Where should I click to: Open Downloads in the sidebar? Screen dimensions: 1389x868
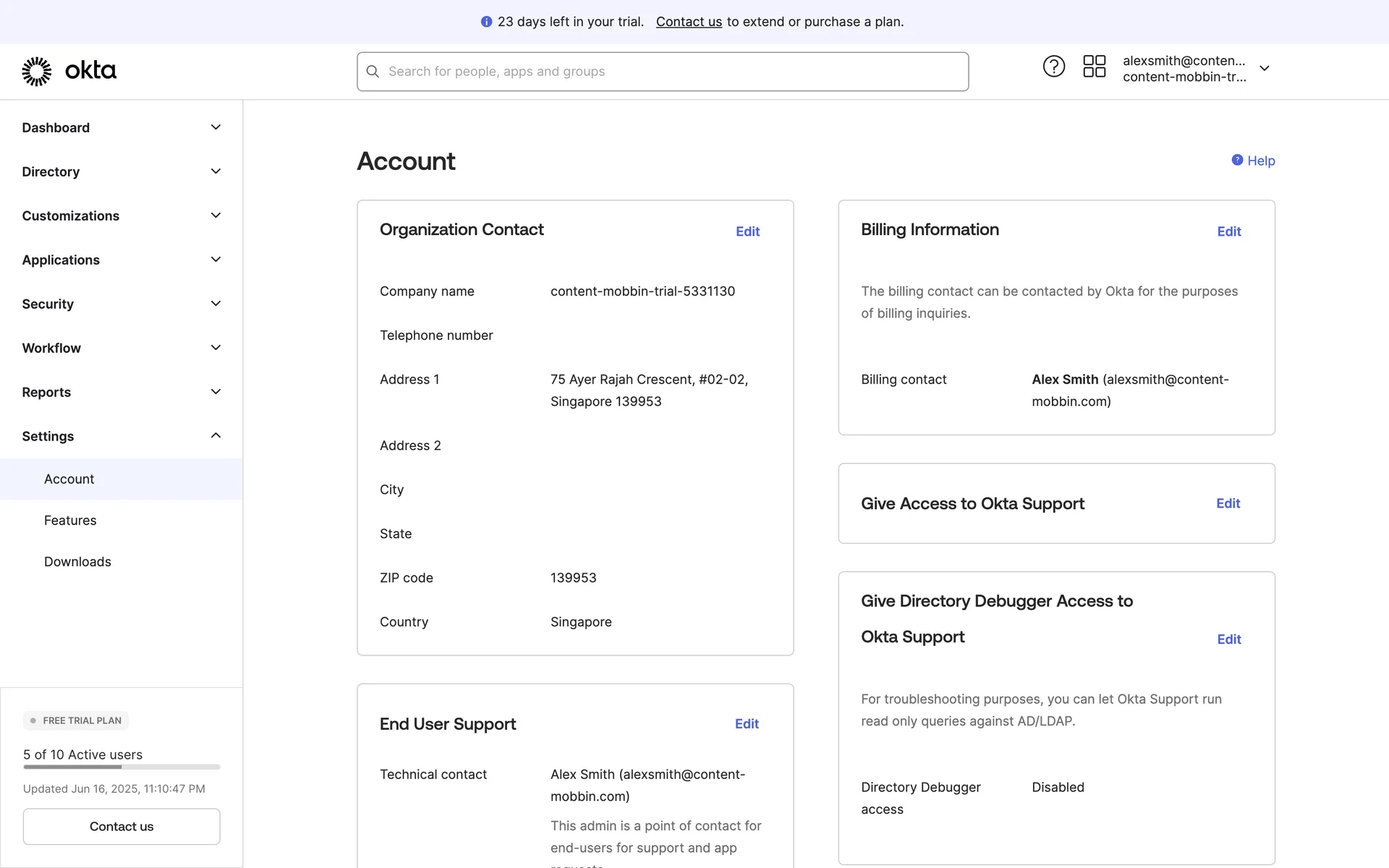77,561
